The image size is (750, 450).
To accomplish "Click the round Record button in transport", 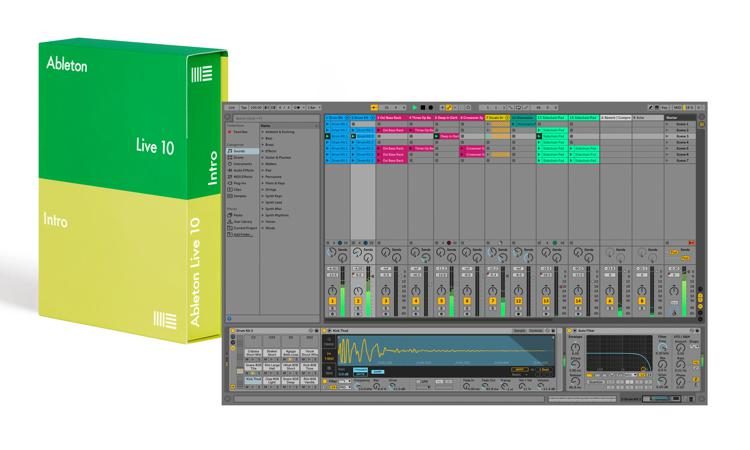I will [430, 108].
